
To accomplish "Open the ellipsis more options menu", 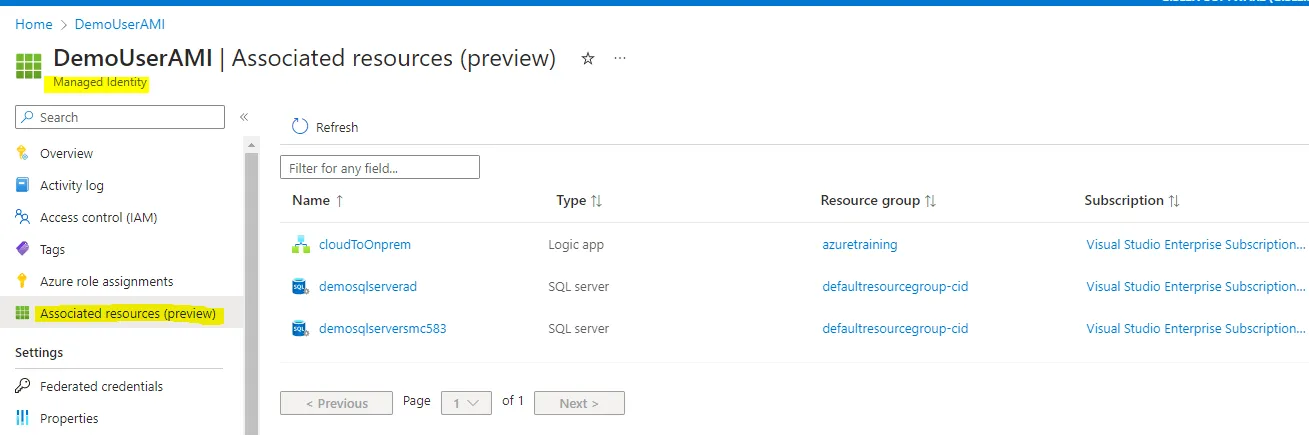I will tap(620, 58).
